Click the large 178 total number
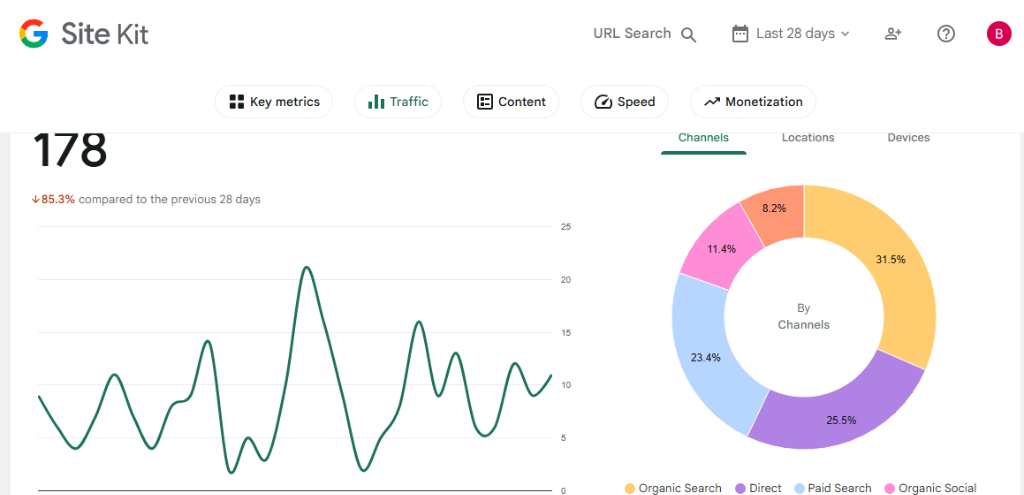Screen dimensions: 1024x495 point(70,149)
